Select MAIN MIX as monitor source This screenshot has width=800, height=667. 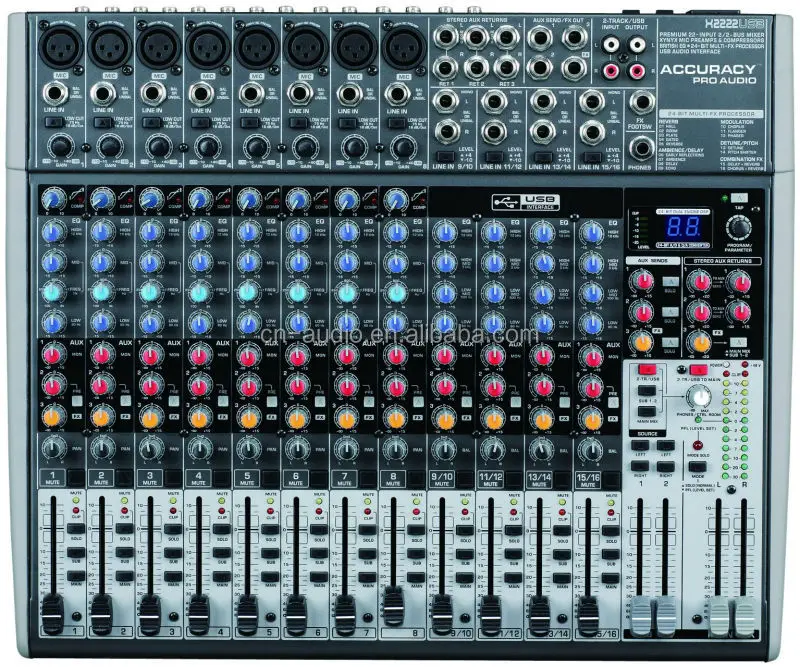pos(647,412)
